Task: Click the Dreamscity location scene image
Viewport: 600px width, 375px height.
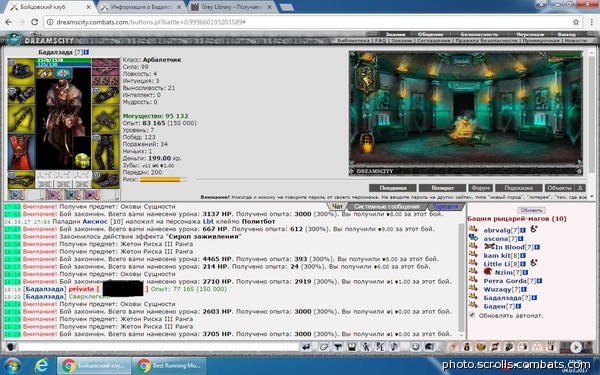Action: (x=466, y=113)
